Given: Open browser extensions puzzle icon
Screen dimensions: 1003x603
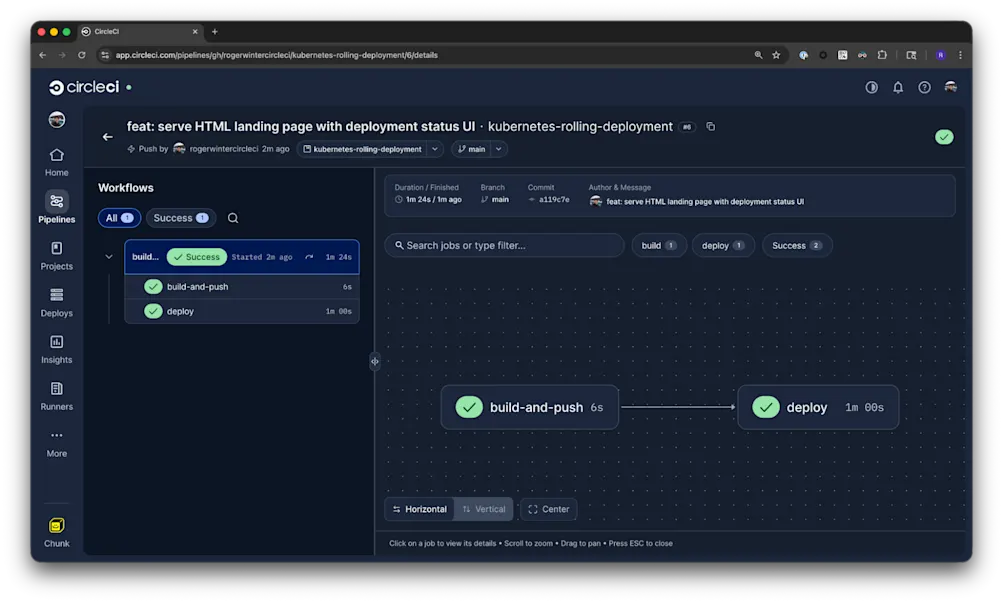Looking at the screenshot, I should click(882, 55).
